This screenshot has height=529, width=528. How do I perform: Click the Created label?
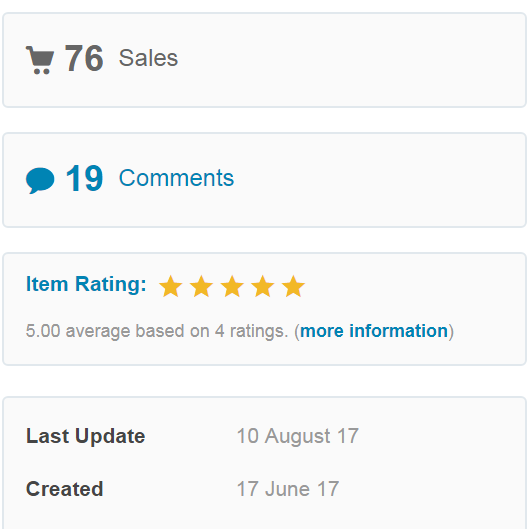pyautogui.click(x=64, y=489)
